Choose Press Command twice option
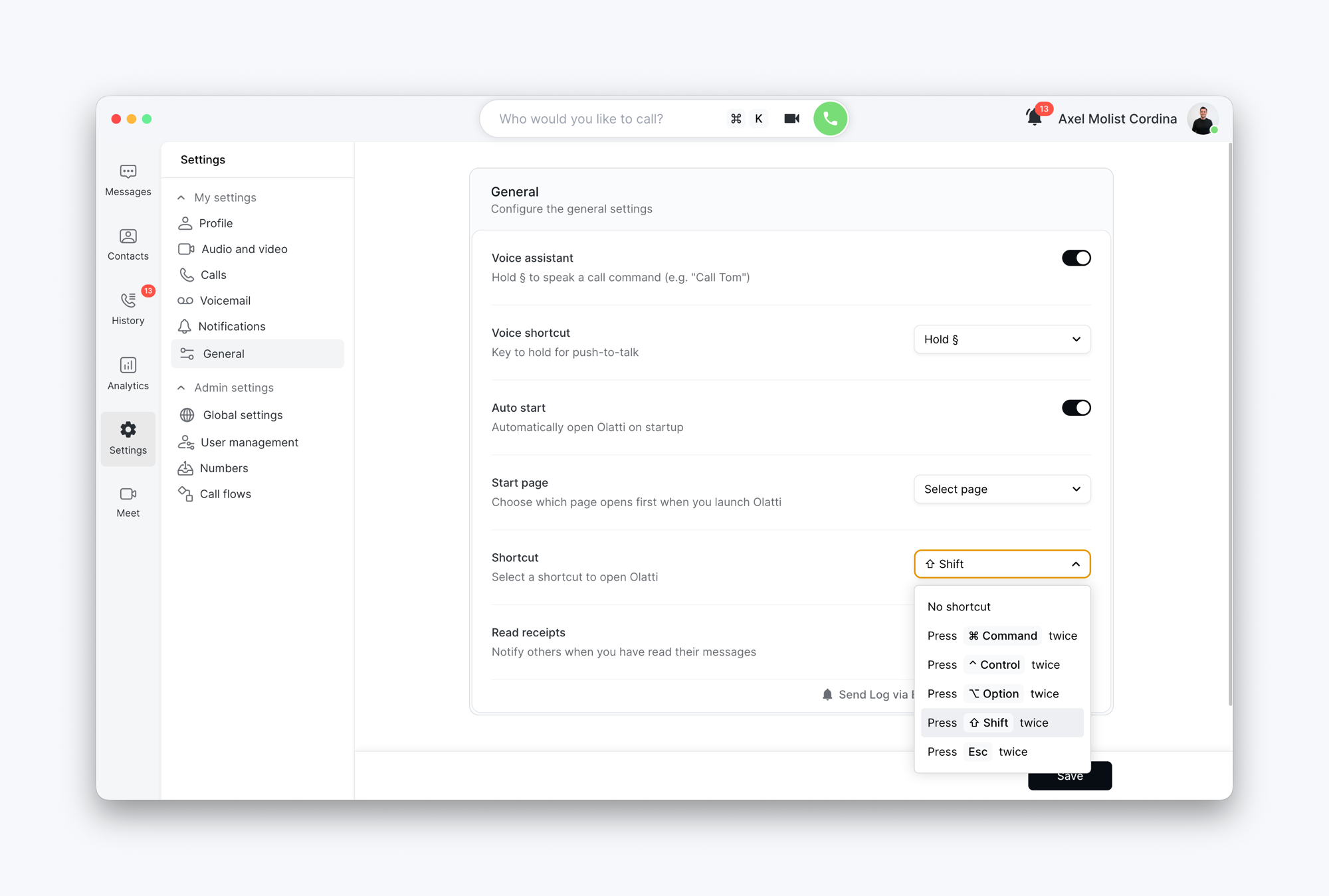Screen dimensions: 1329x896 (1002, 636)
